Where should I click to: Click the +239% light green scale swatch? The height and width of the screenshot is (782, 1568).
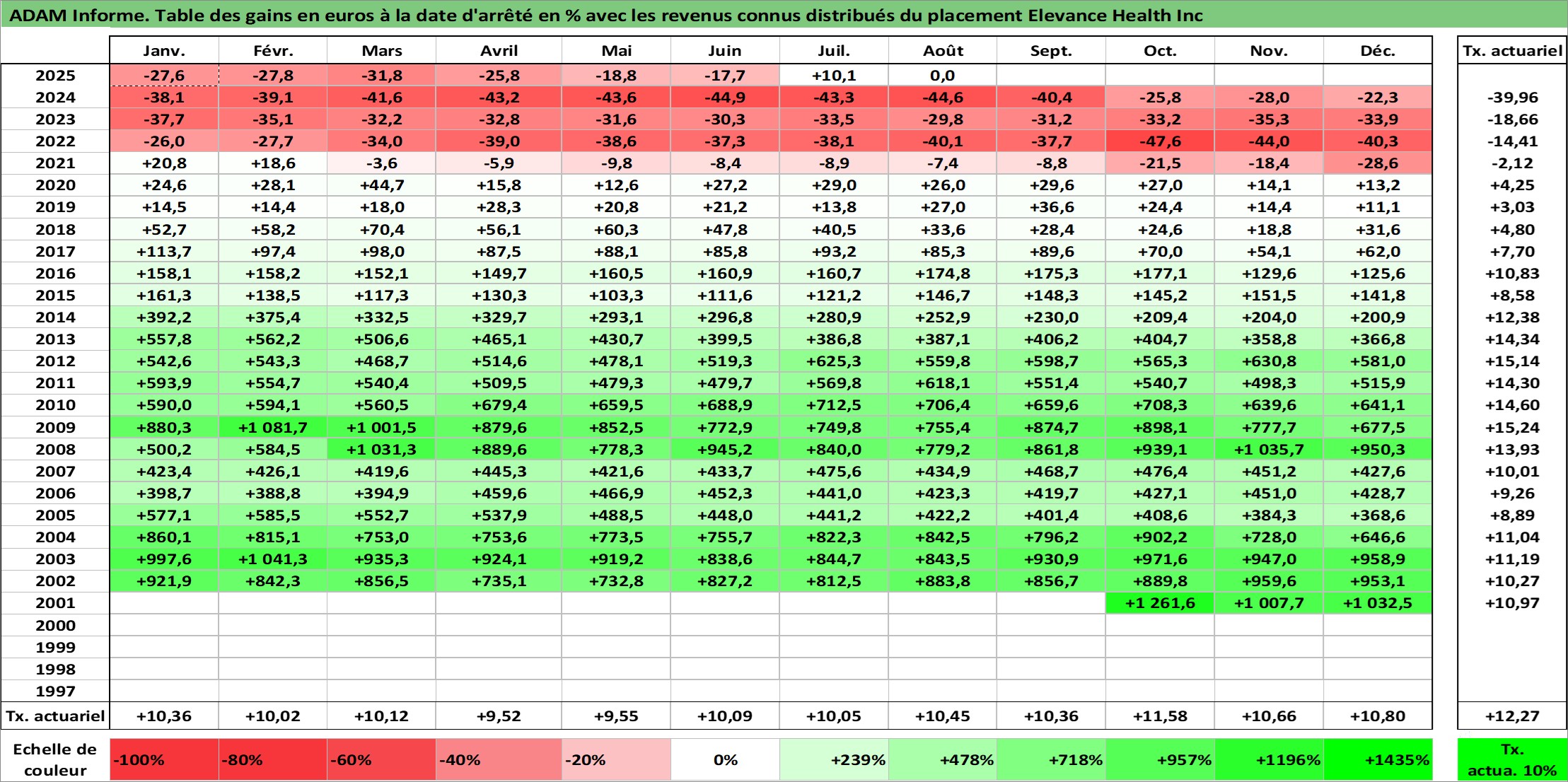834,760
